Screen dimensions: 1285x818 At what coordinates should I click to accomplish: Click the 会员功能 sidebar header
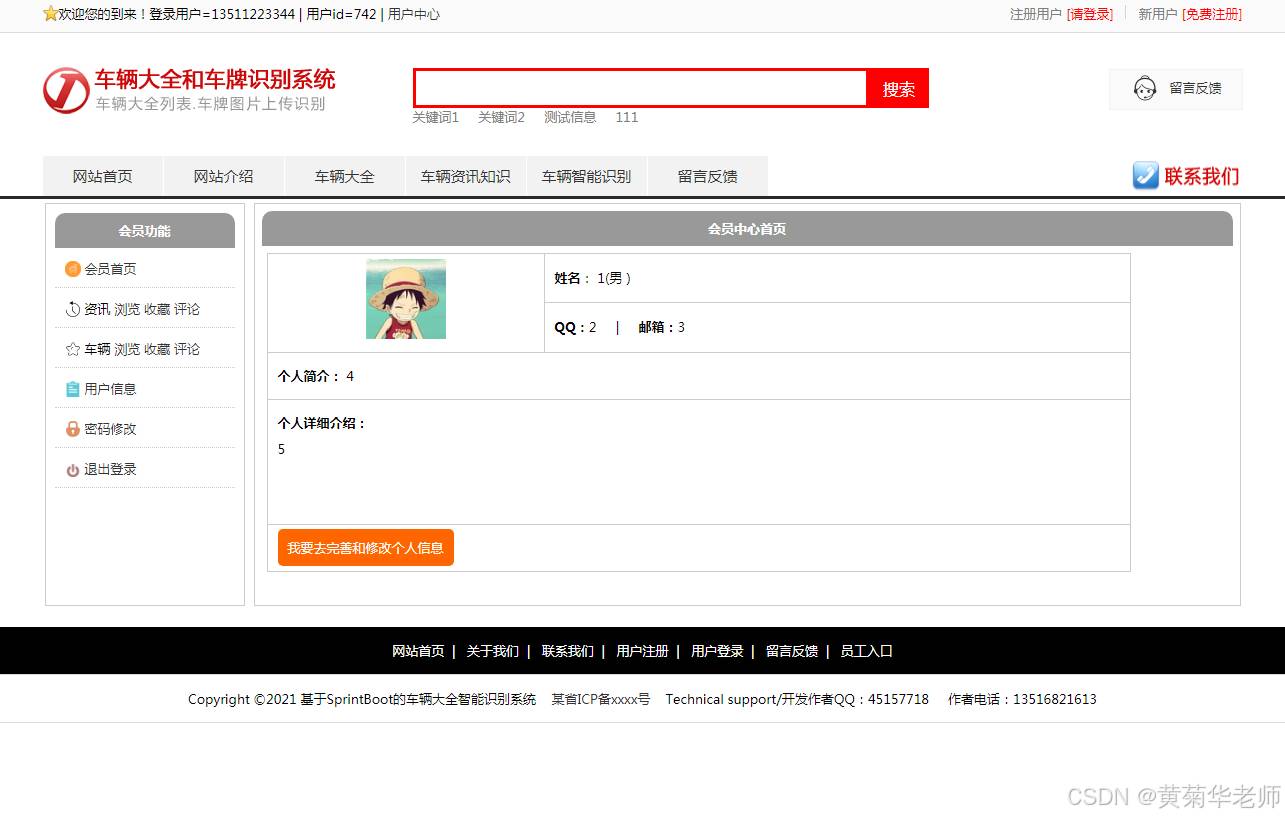145,231
